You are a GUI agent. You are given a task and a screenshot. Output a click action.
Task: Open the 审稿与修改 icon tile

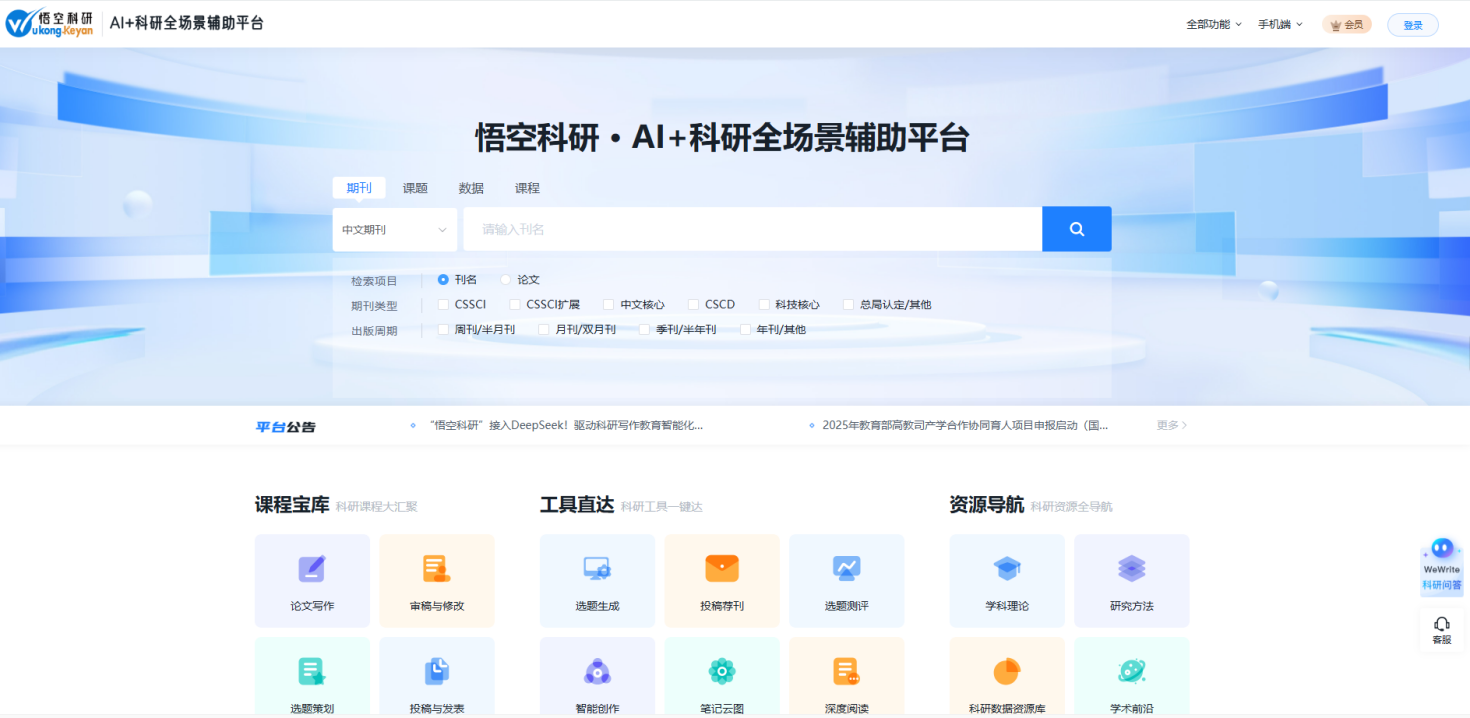[x=436, y=569]
